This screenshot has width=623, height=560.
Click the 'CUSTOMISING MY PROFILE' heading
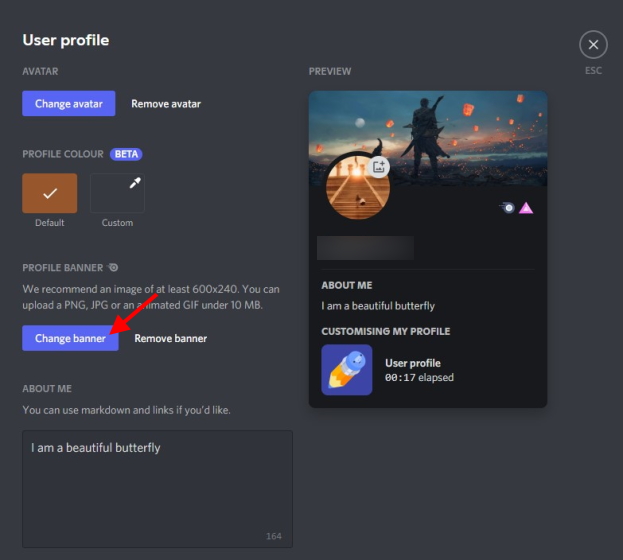pyautogui.click(x=386, y=331)
